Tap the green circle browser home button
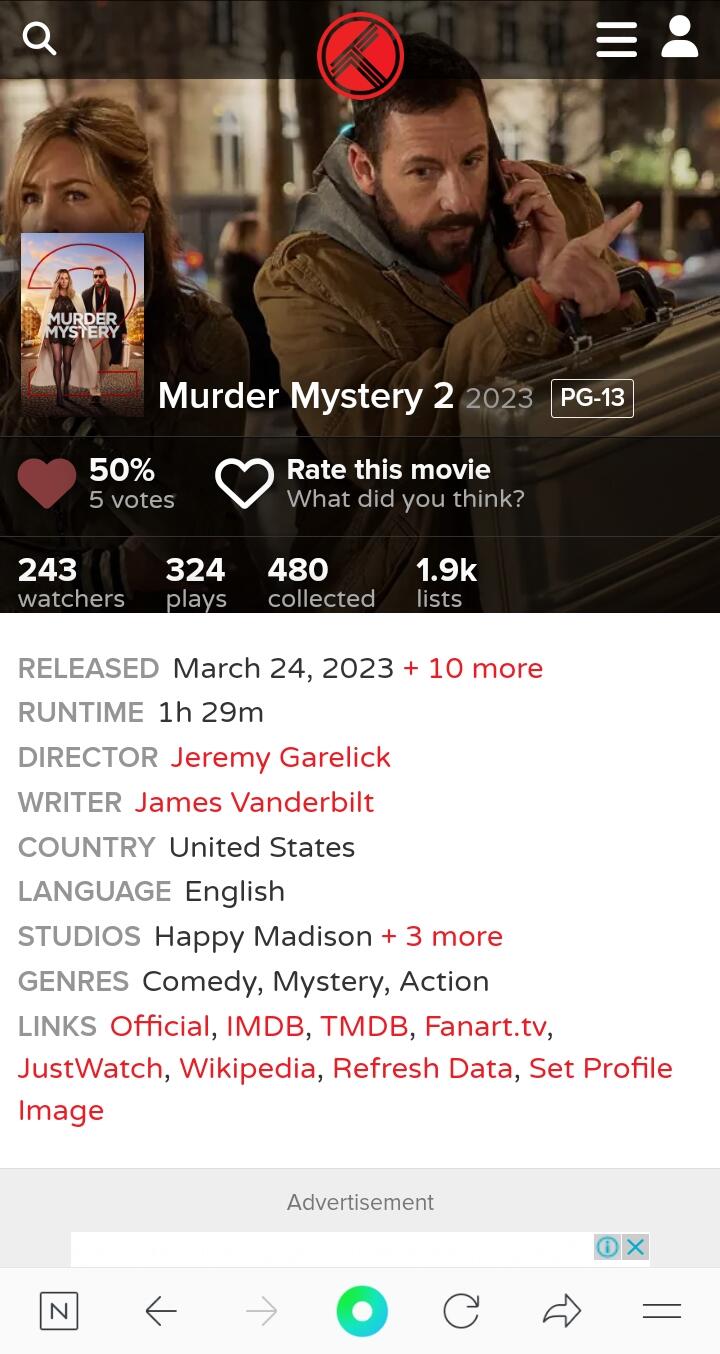This screenshot has height=1354, width=720. pyautogui.click(x=362, y=1310)
